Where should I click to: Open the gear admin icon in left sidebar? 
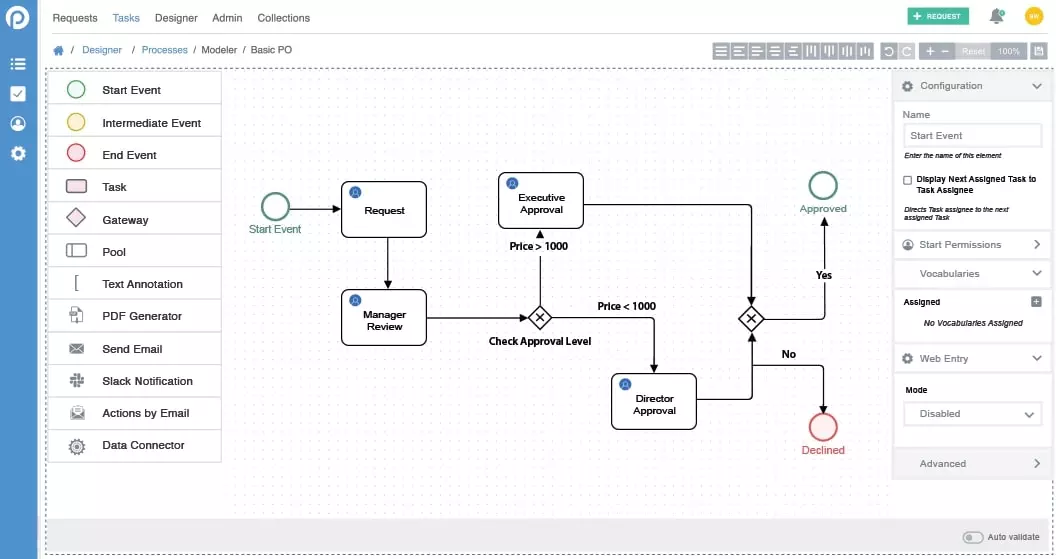pyautogui.click(x=18, y=154)
